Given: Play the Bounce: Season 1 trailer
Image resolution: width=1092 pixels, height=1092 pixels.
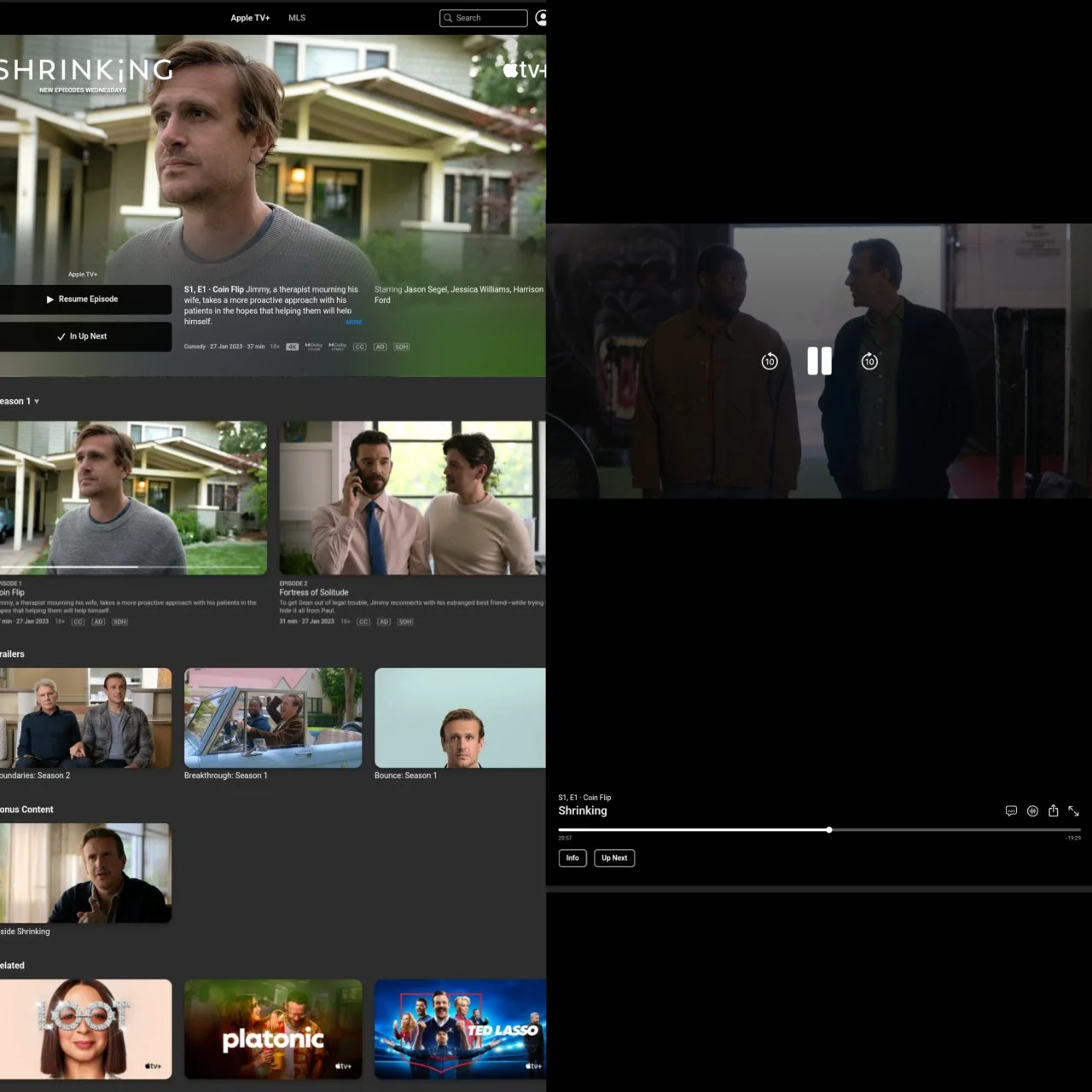Looking at the screenshot, I should point(460,717).
